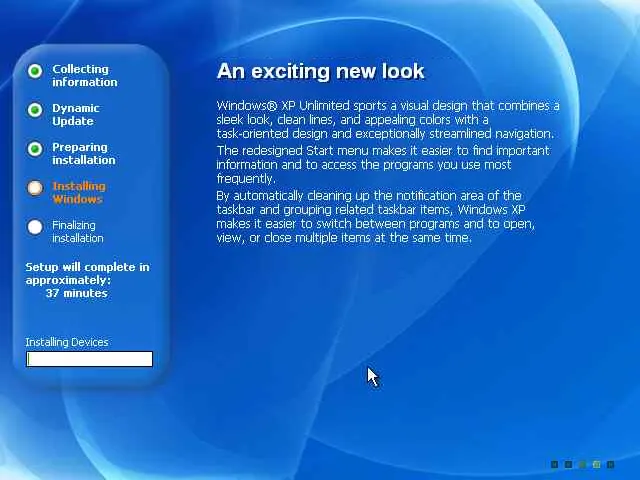This screenshot has width=640, height=480.
Task: Click the green Preparing installation step indicator
Action: tap(35, 149)
